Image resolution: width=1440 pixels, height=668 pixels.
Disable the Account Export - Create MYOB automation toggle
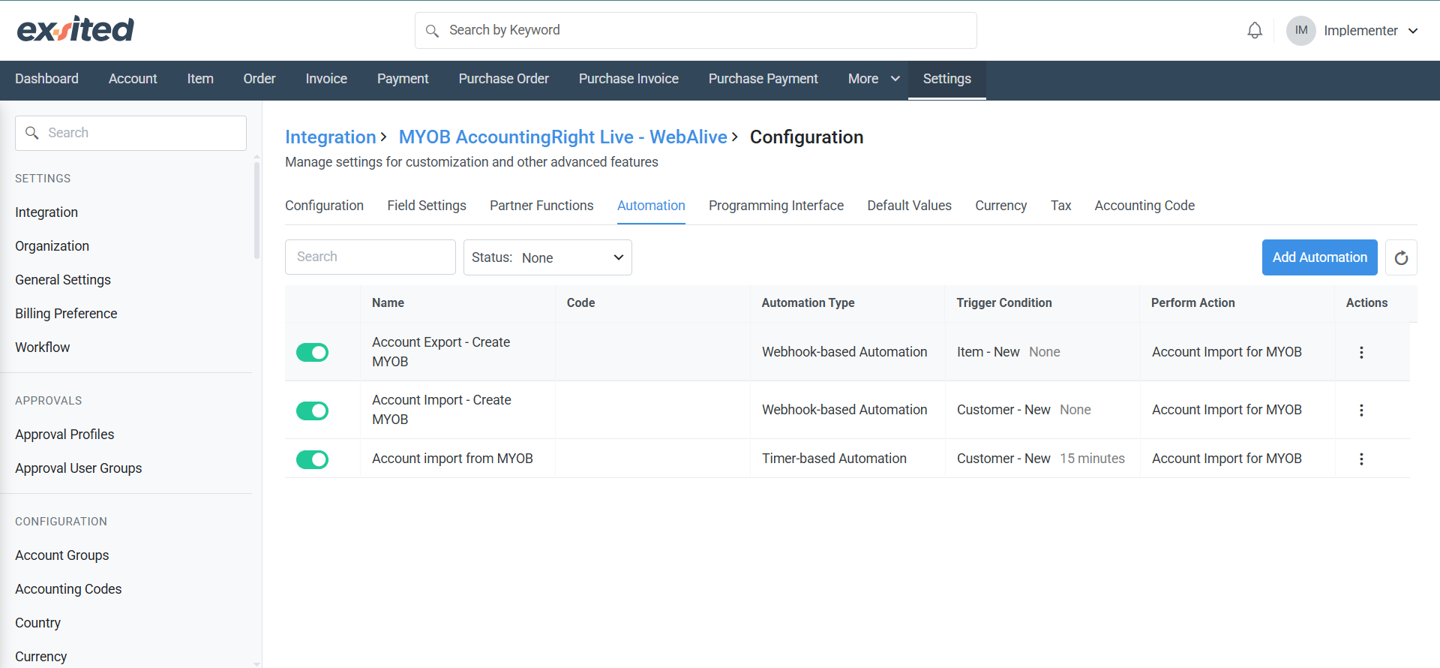coord(312,352)
